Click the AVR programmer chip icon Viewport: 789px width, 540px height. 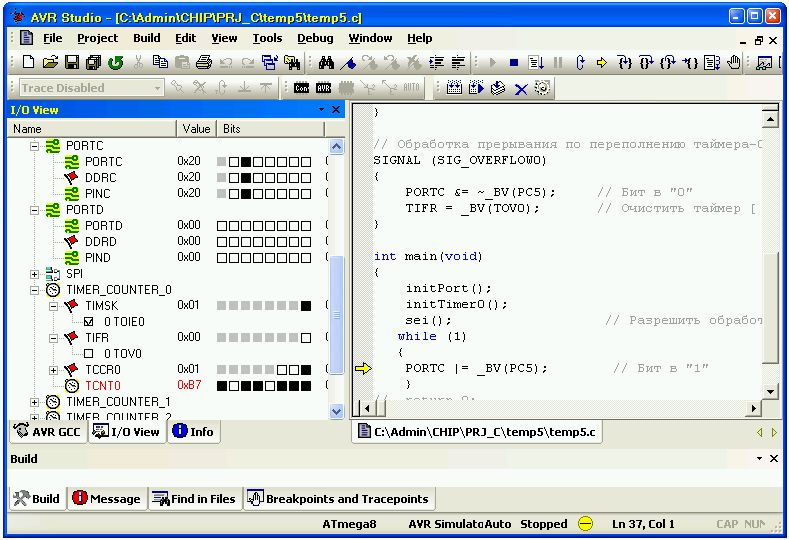pyautogui.click(x=324, y=88)
